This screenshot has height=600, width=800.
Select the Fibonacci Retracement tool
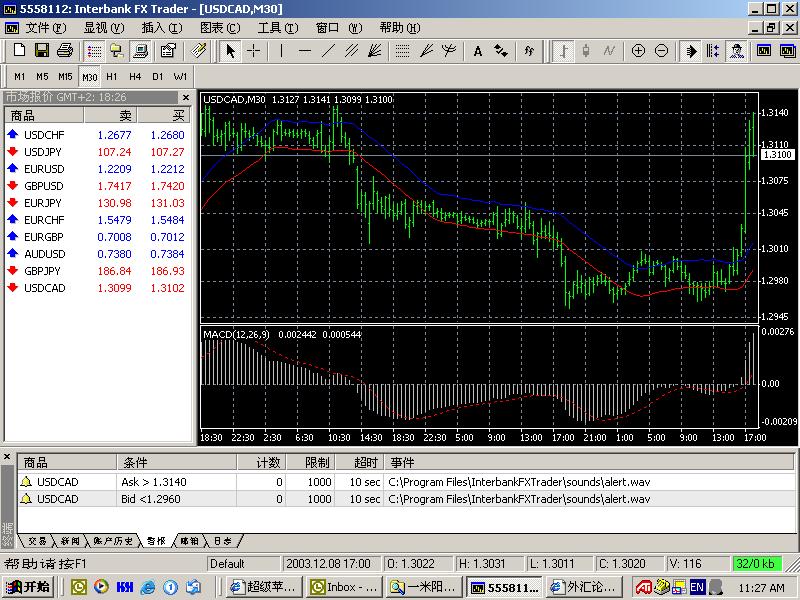(403, 51)
